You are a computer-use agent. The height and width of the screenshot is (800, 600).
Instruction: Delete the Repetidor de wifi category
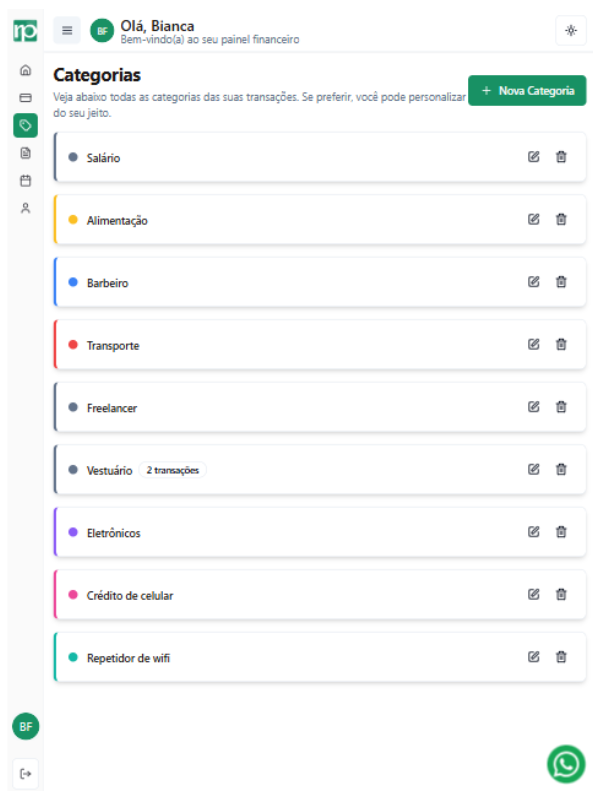coord(561,657)
